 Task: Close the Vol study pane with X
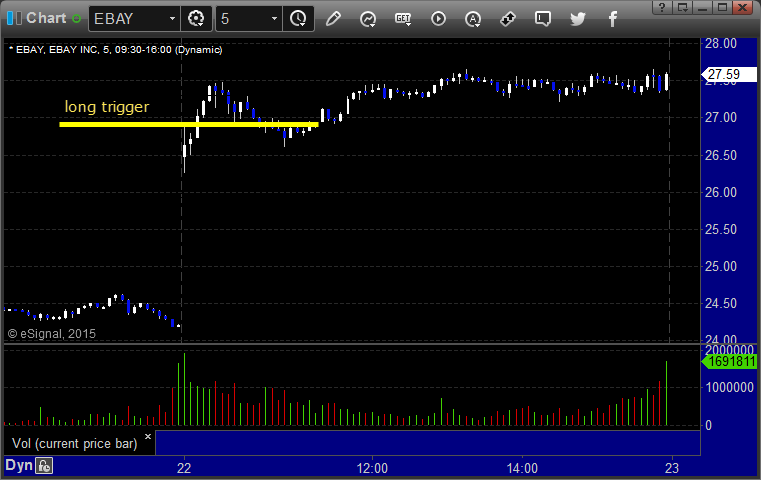point(148,436)
